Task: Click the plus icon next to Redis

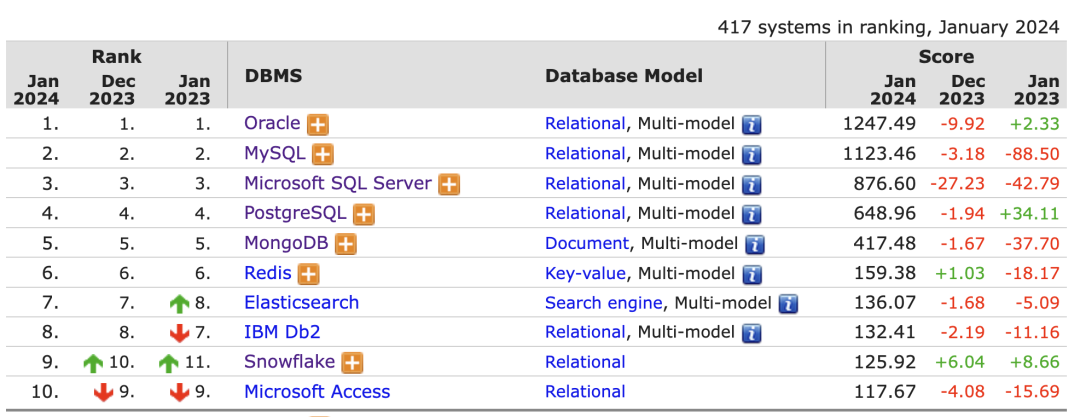Action: 308,274
